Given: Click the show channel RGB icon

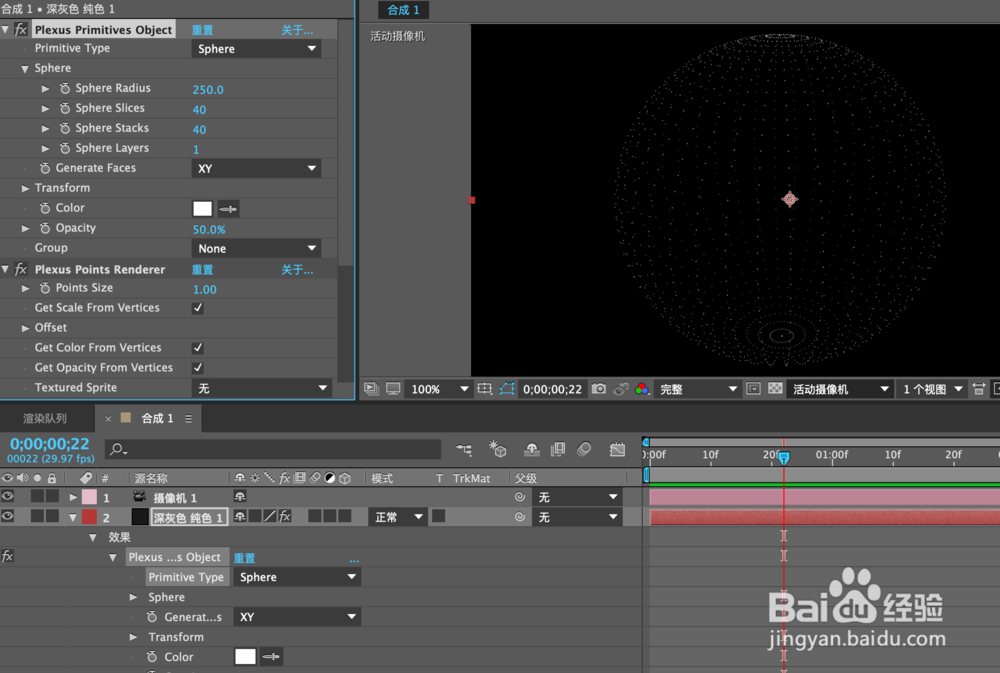Looking at the screenshot, I should (x=641, y=388).
